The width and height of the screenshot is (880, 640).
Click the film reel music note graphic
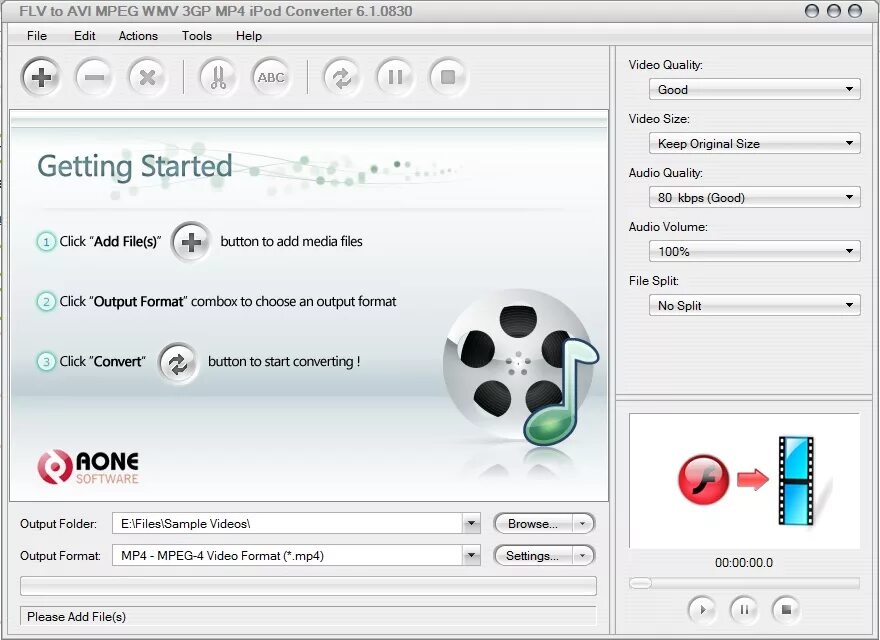tap(520, 368)
